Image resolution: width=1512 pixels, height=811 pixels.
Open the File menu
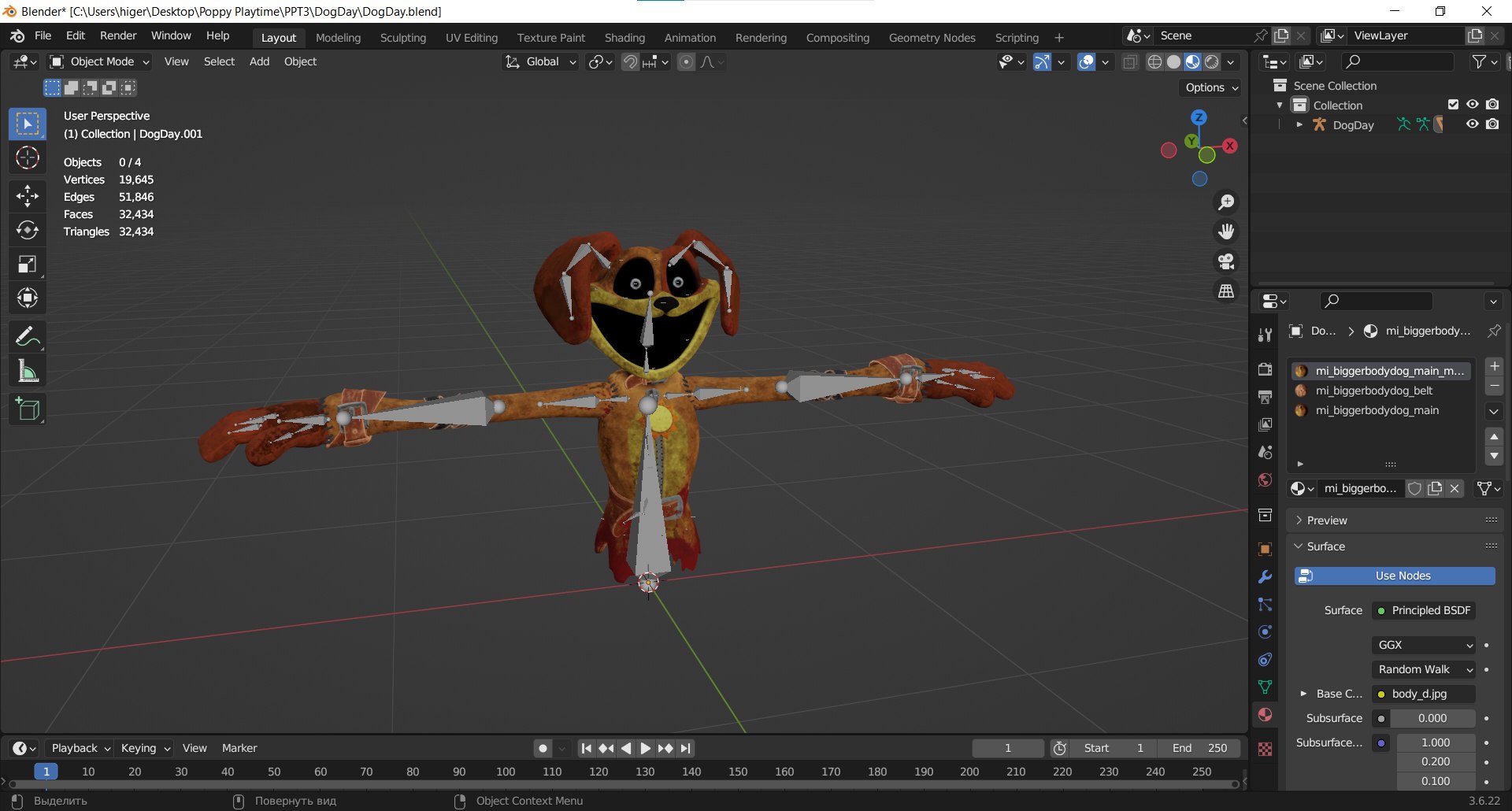[x=43, y=36]
